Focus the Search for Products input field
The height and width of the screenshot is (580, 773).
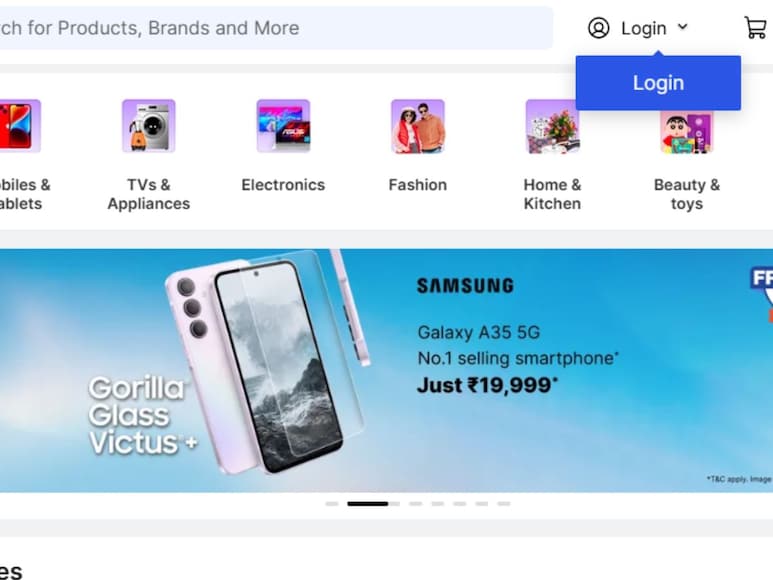[x=276, y=28]
